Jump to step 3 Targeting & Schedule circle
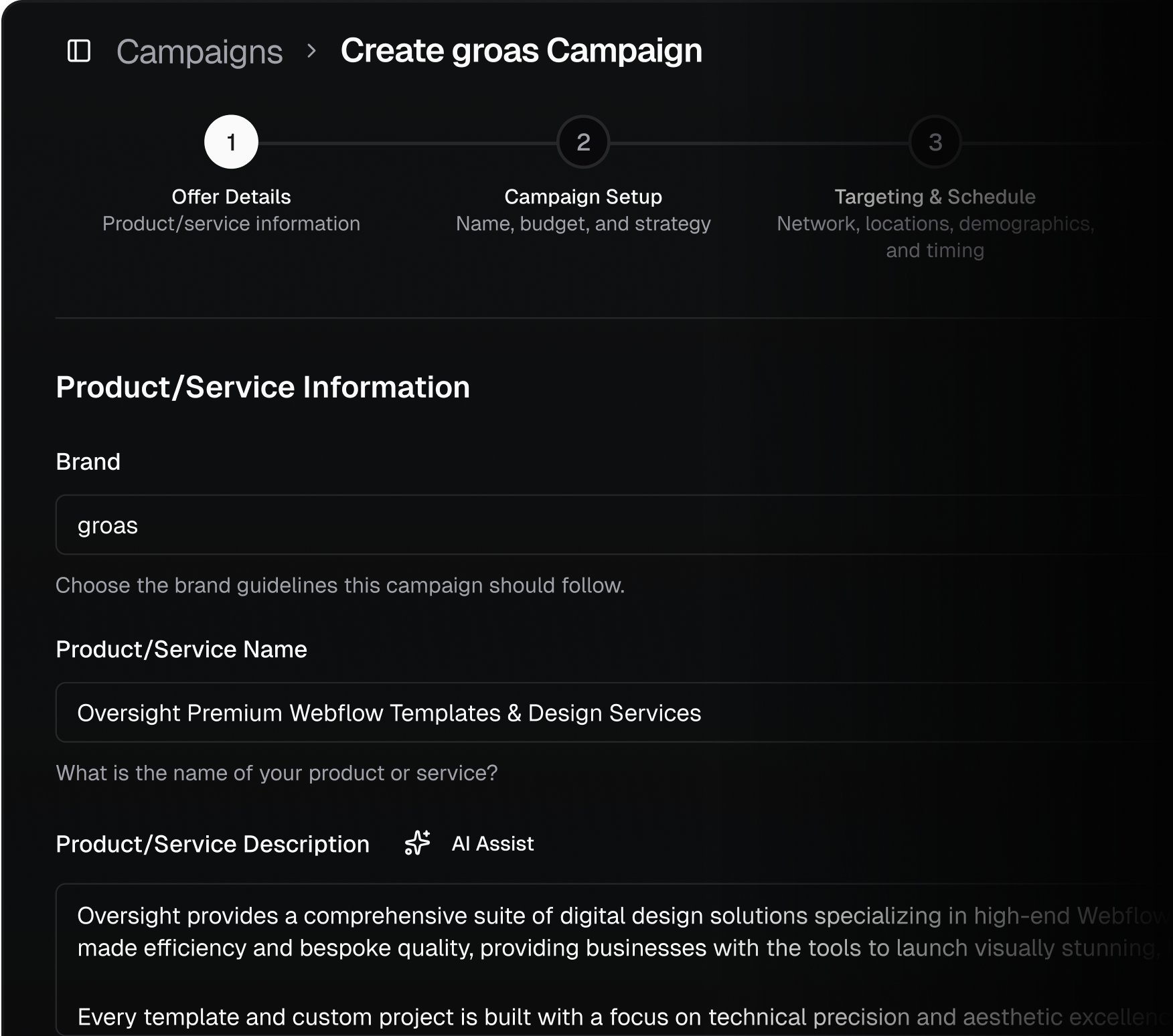 pyautogui.click(x=935, y=142)
